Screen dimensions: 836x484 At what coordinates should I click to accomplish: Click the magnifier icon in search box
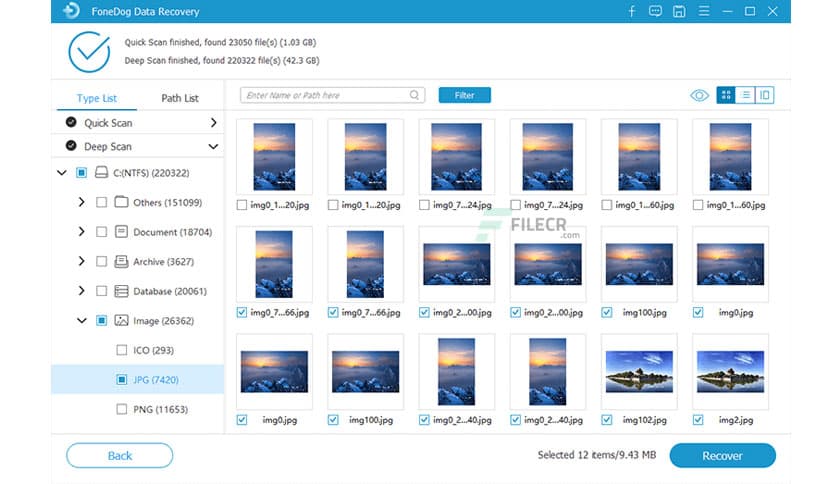(x=414, y=95)
